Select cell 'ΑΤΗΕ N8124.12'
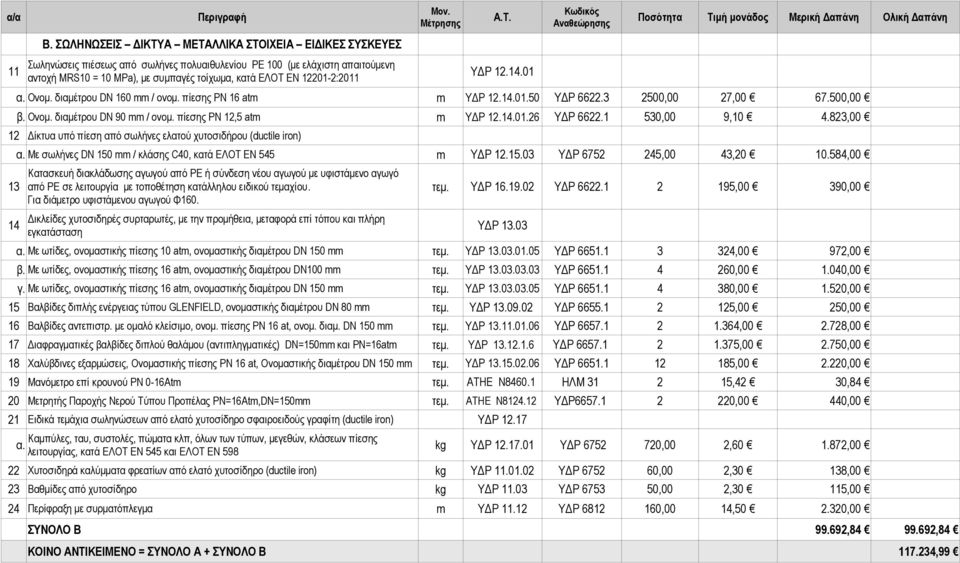The width and height of the screenshot is (960, 563). point(501,401)
